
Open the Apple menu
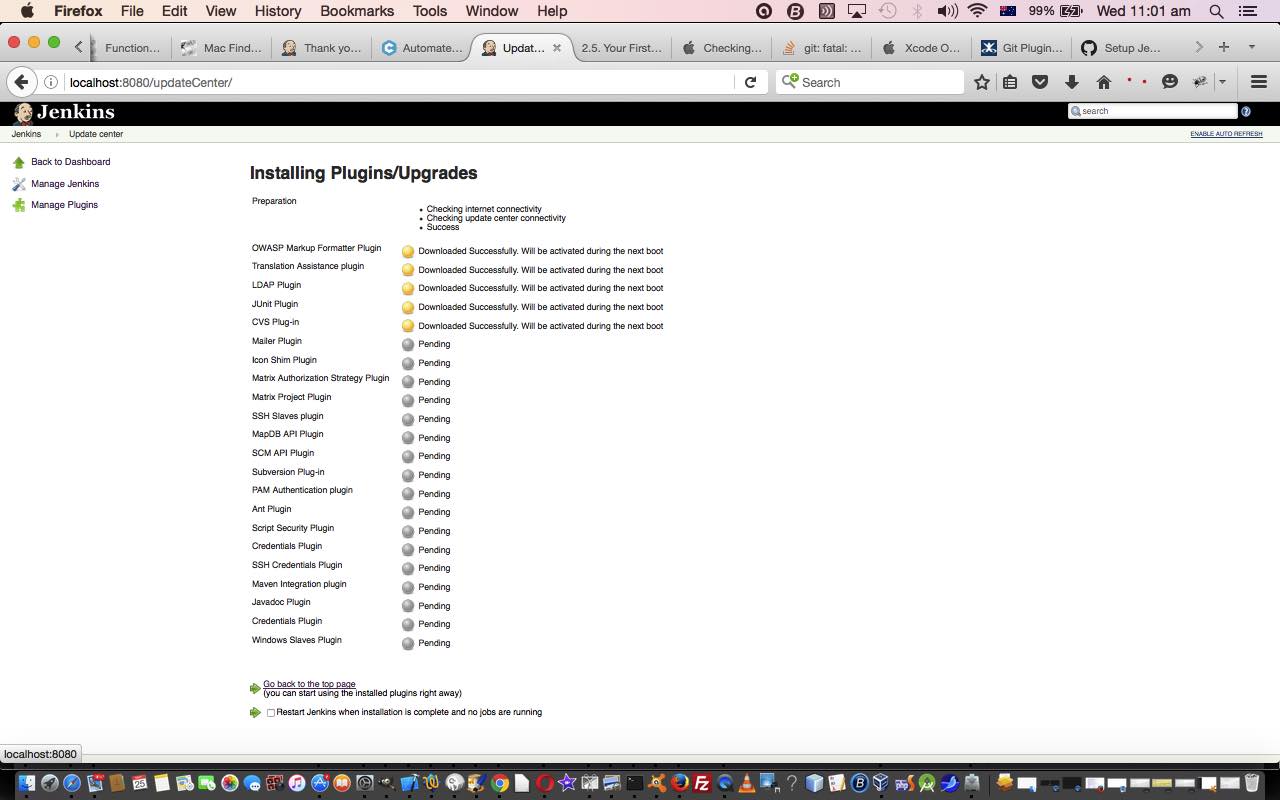(x=27, y=11)
